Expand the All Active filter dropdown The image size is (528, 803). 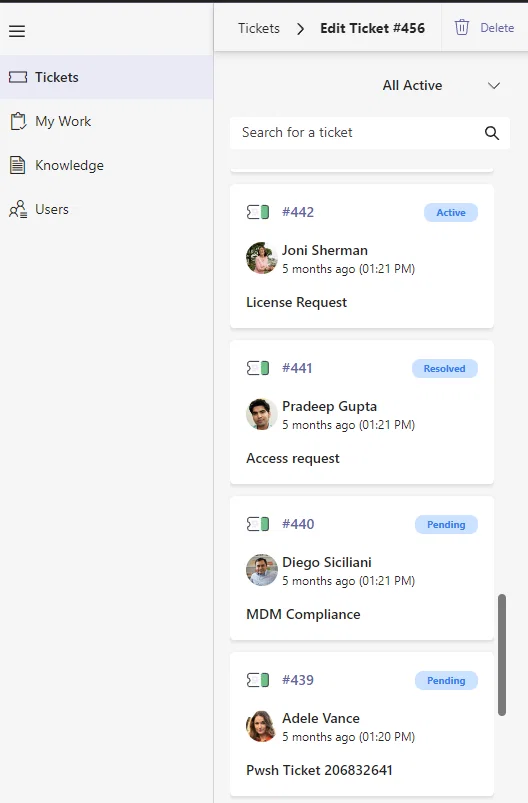point(441,86)
